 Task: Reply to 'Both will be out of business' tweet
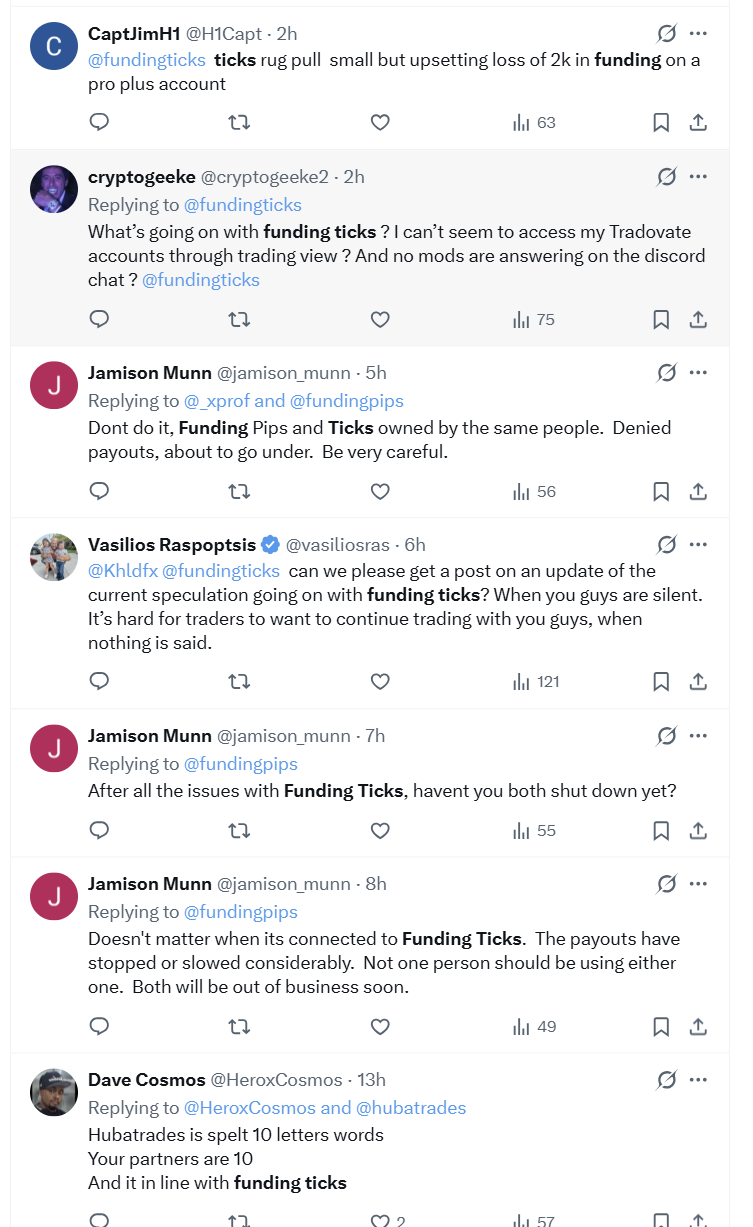[x=99, y=1026]
